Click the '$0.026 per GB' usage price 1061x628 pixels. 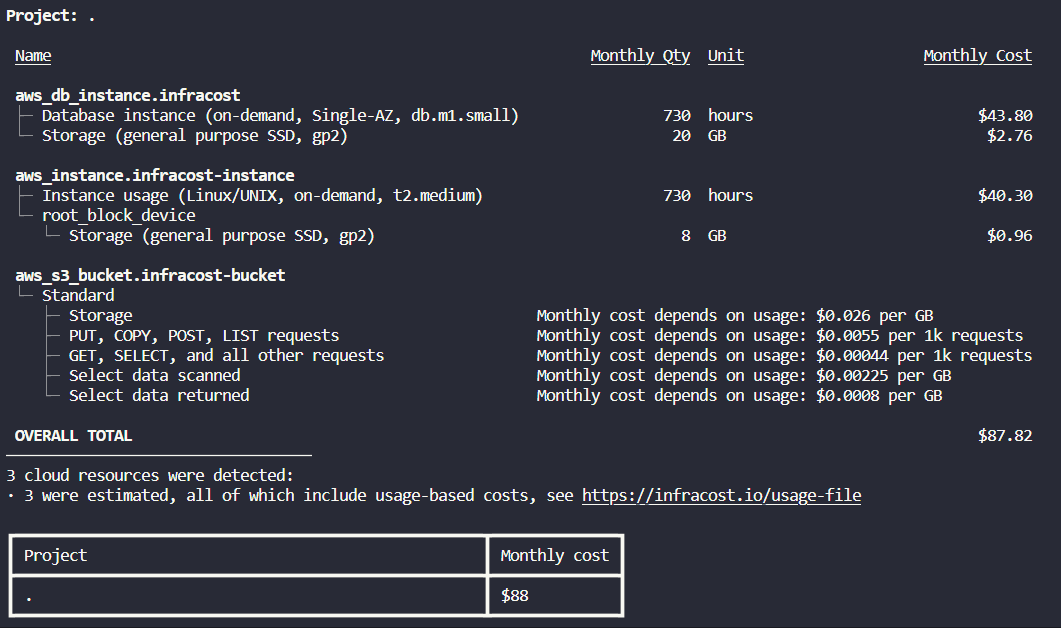click(x=874, y=316)
